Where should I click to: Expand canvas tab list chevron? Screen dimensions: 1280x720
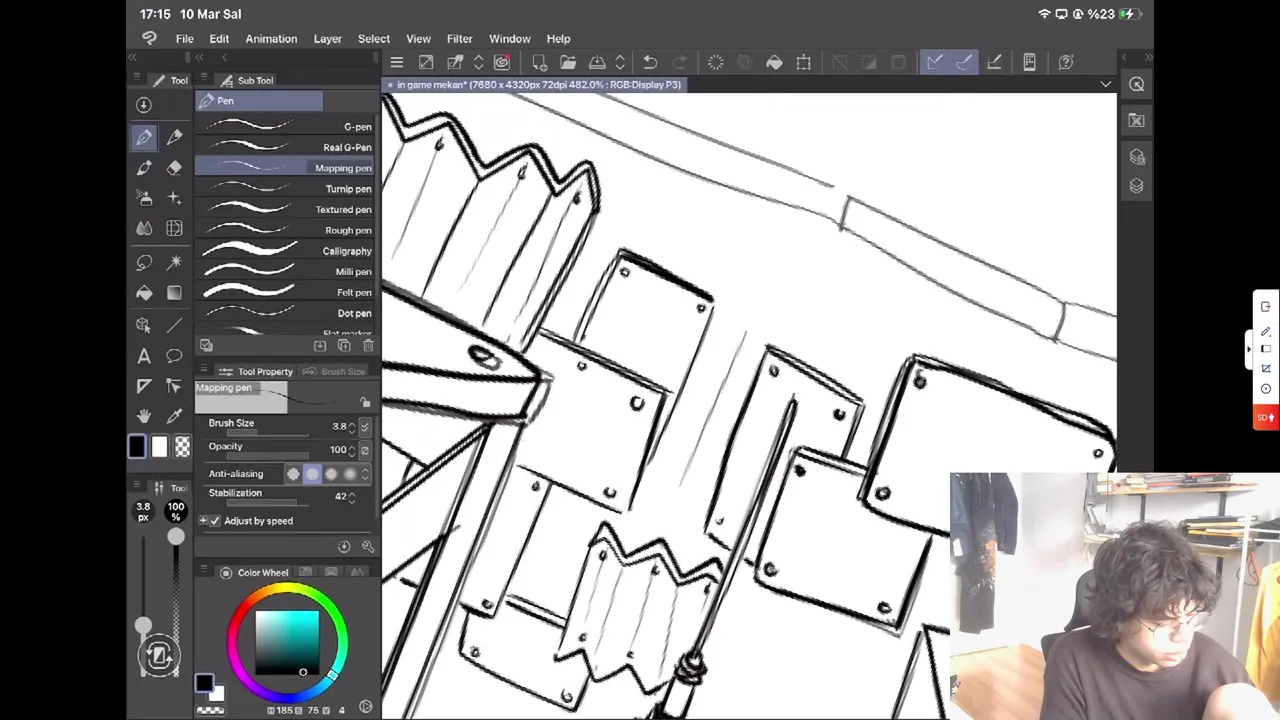tap(1105, 85)
